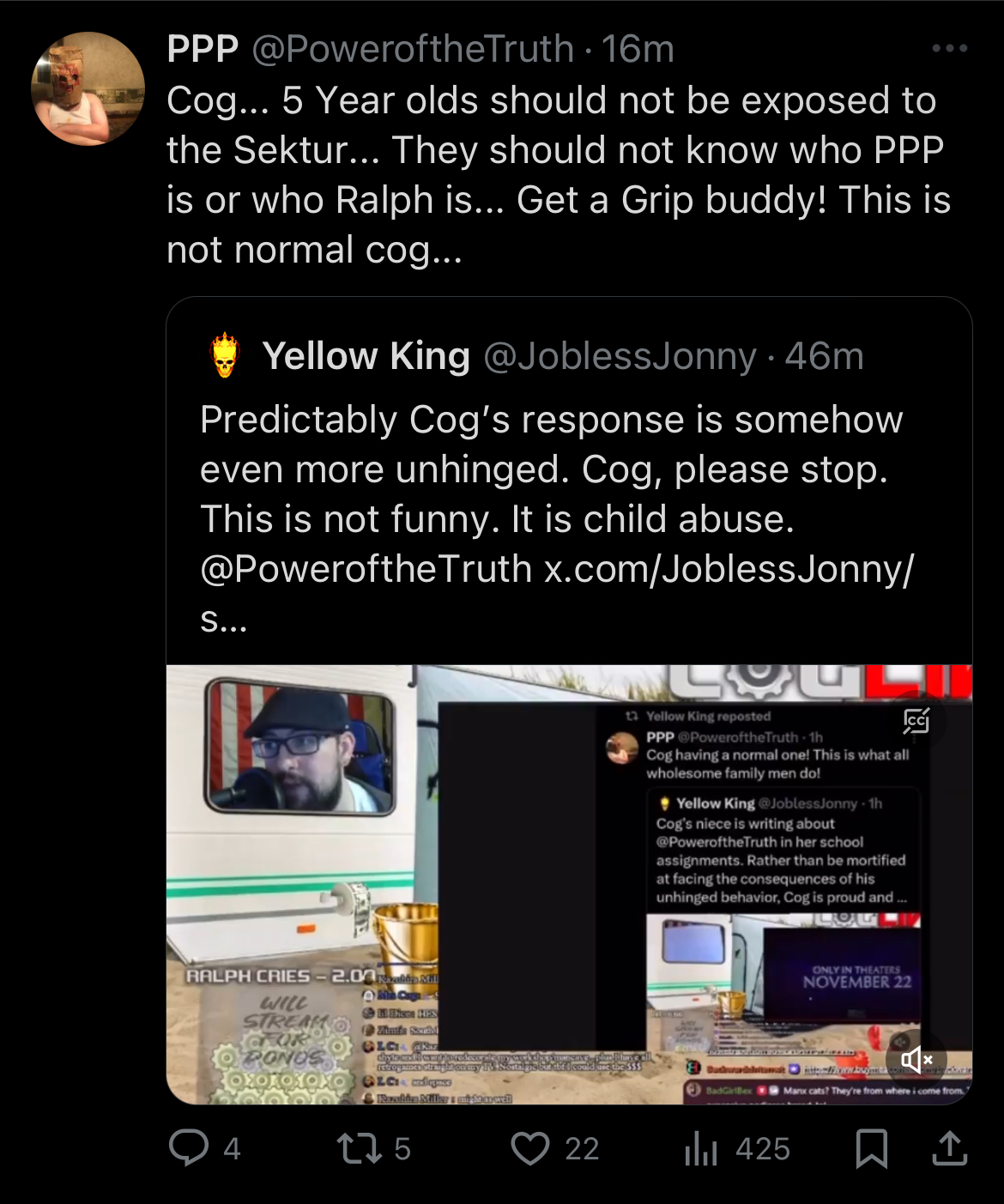Open Yellow King's flaming skull avatar
The height and width of the screenshot is (1204, 1004).
(224, 355)
